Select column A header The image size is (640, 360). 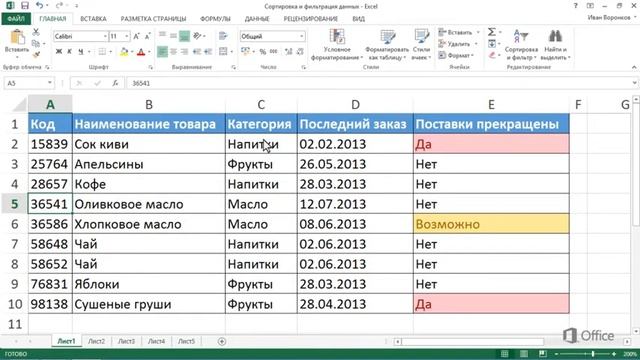tap(50, 104)
